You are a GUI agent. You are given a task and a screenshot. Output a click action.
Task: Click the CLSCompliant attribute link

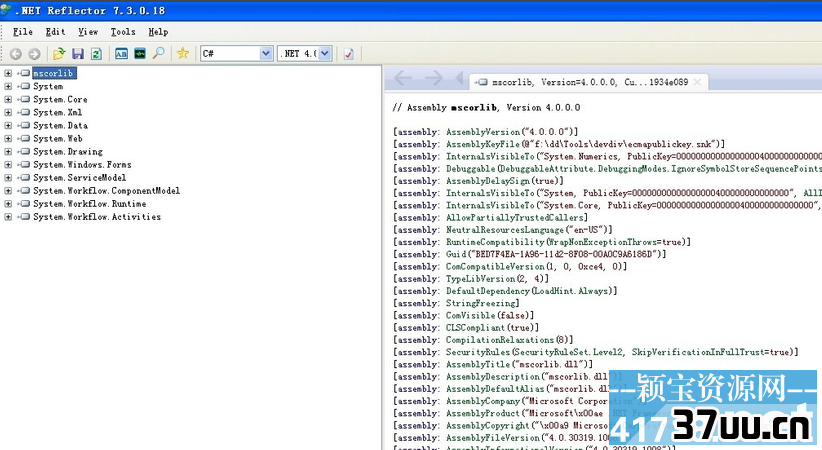point(475,328)
